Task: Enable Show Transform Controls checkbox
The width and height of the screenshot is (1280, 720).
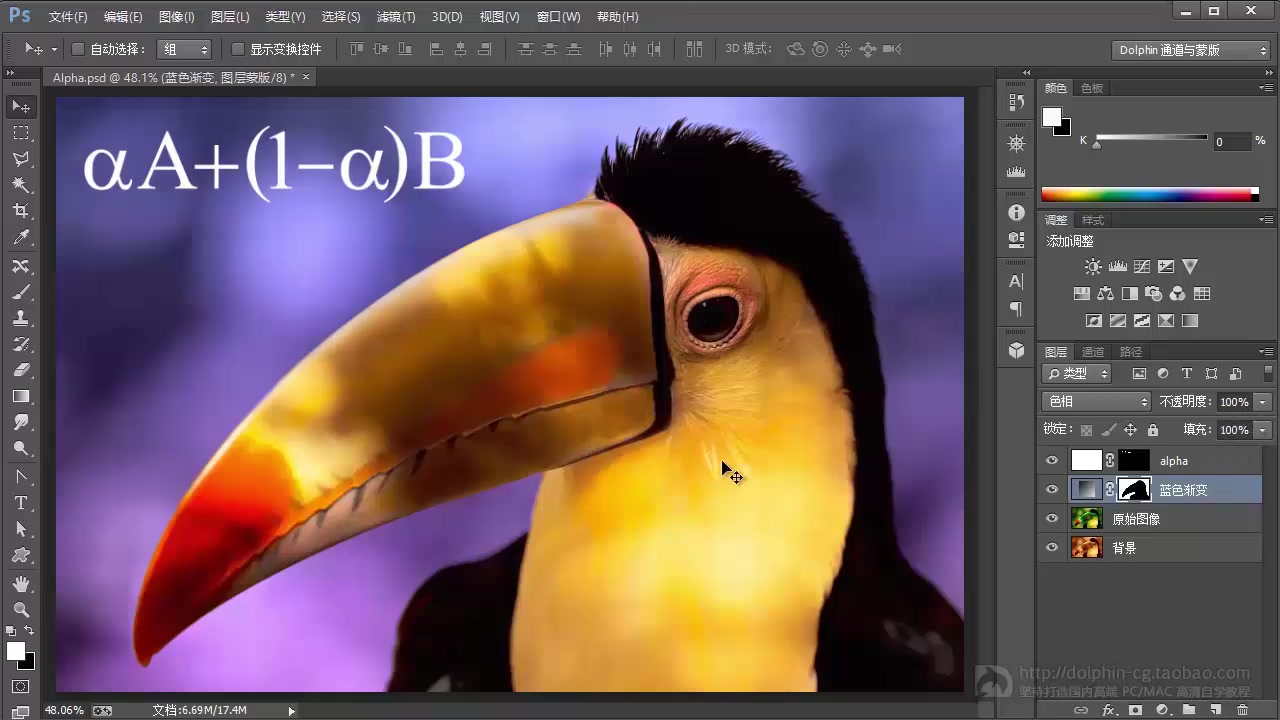Action: [238, 49]
